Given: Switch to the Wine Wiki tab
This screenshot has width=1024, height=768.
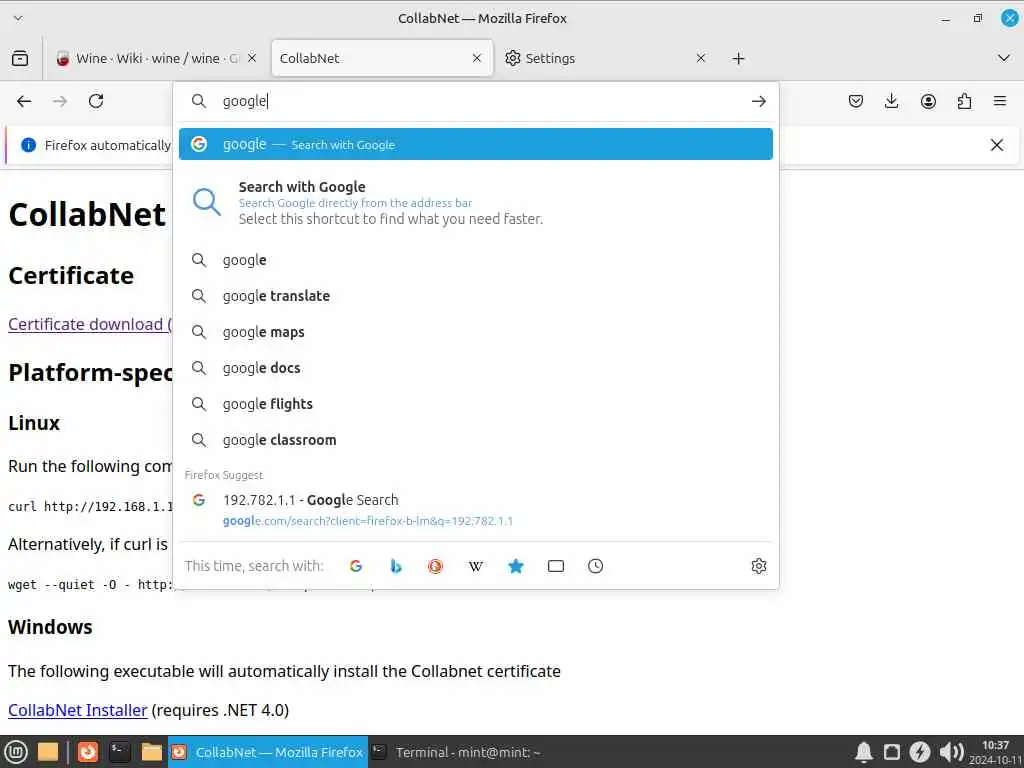Looking at the screenshot, I should (157, 58).
